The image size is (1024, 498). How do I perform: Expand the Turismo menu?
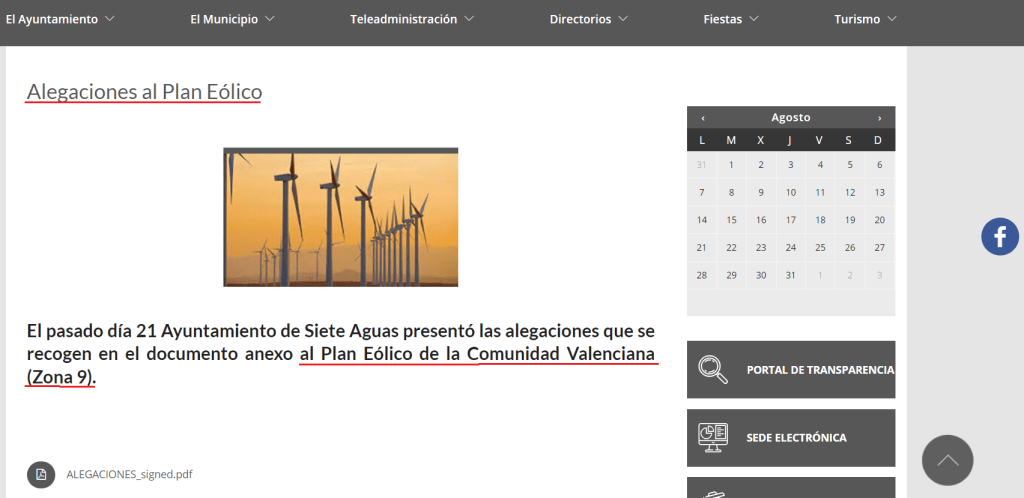click(x=865, y=19)
